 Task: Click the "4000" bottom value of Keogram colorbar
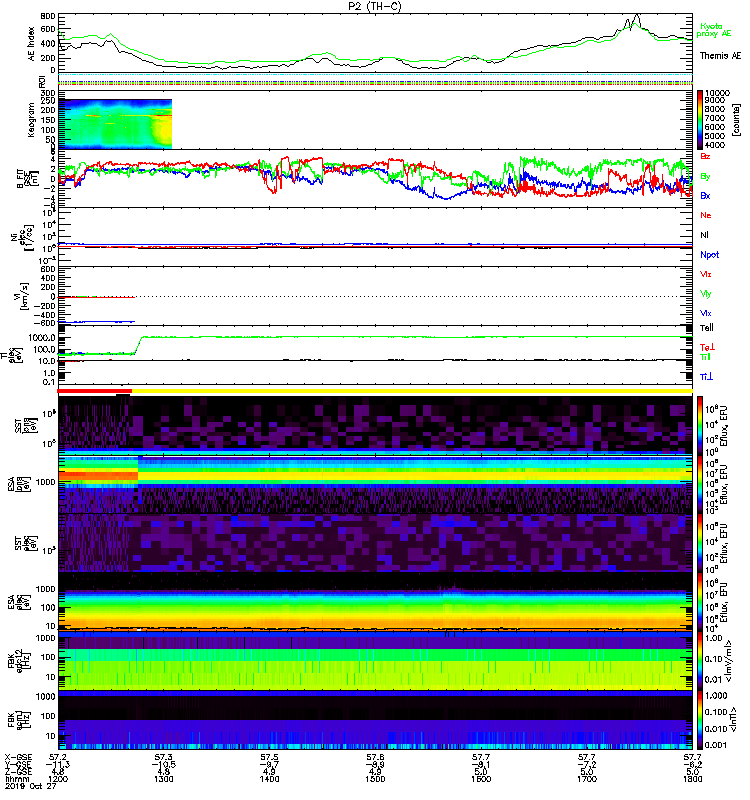pyautogui.click(x=715, y=145)
